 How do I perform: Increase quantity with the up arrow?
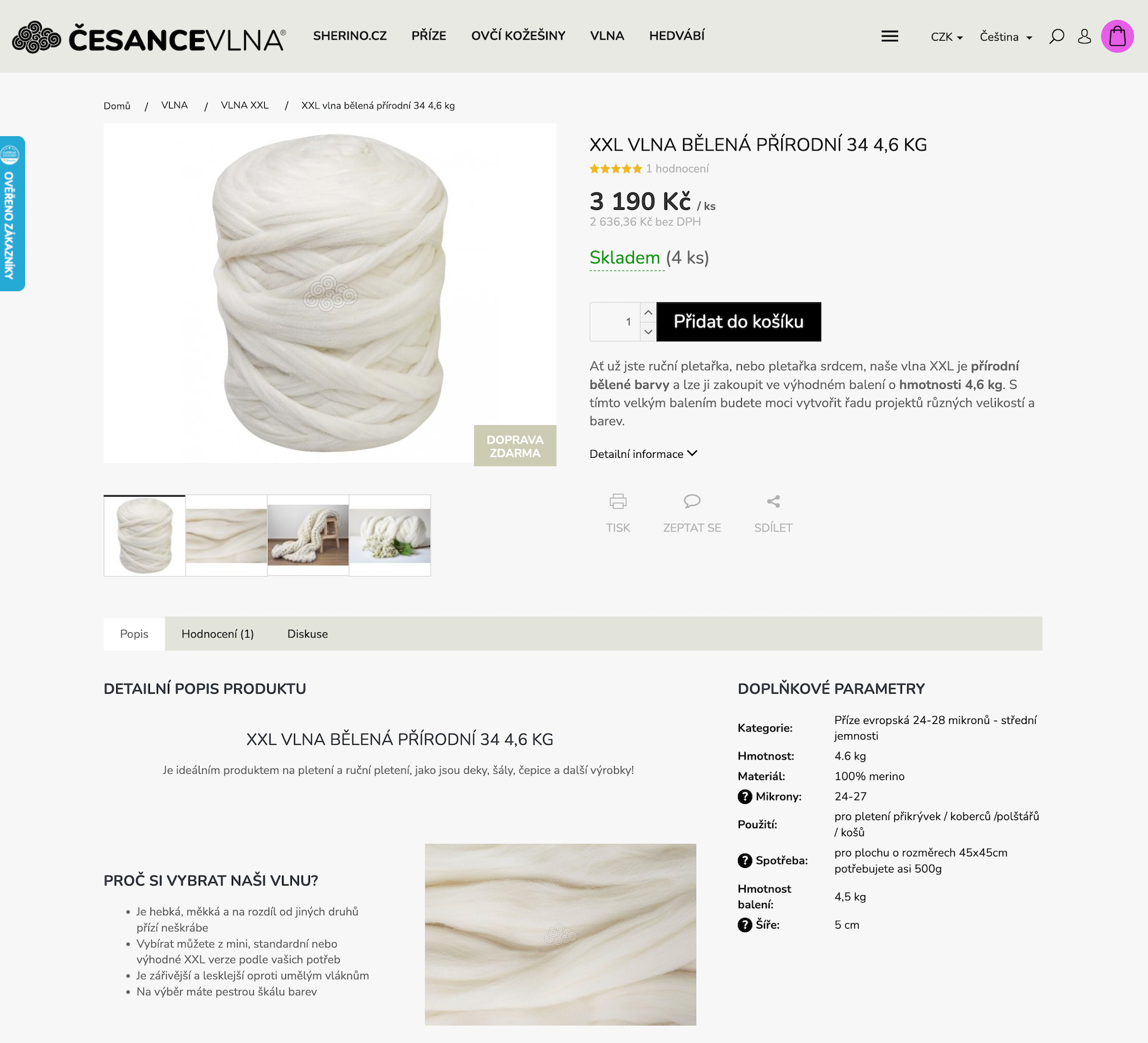(x=648, y=313)
